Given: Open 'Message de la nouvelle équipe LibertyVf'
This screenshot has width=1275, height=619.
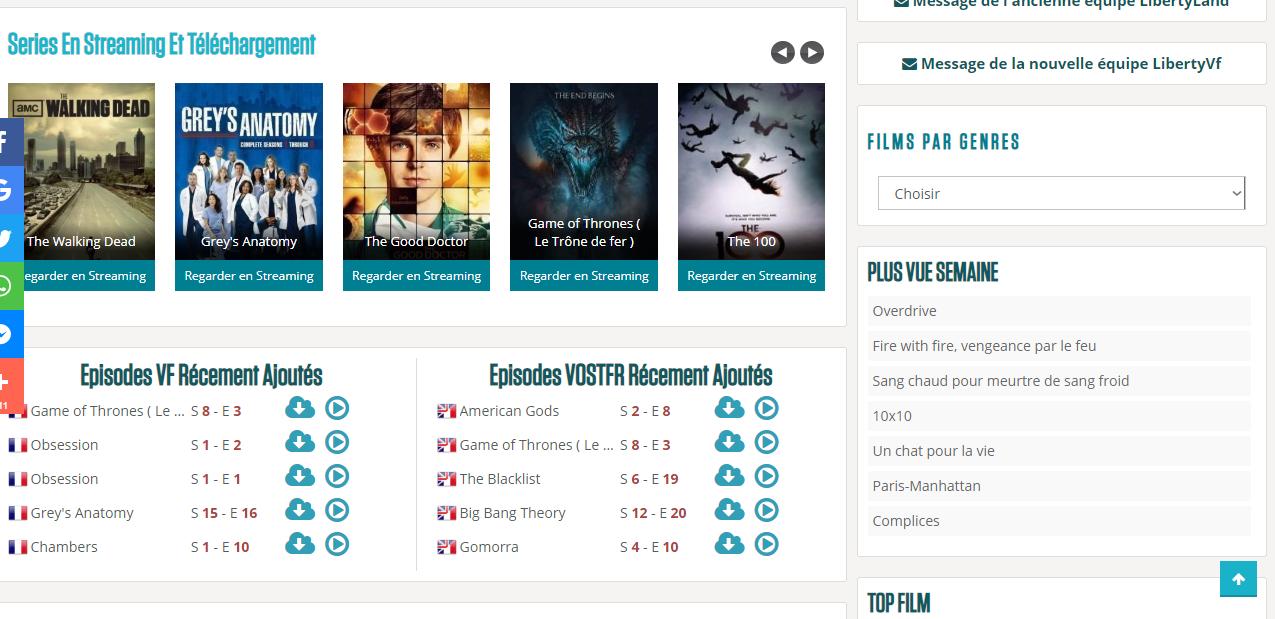Looking at the screenshot, I should point(1061,63).
